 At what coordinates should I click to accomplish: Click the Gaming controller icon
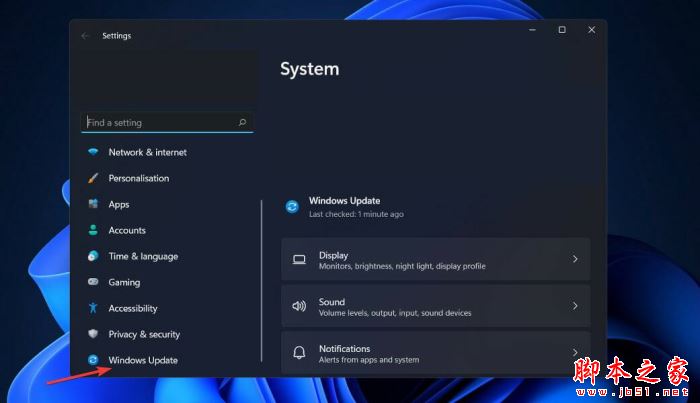pos(93,282)
